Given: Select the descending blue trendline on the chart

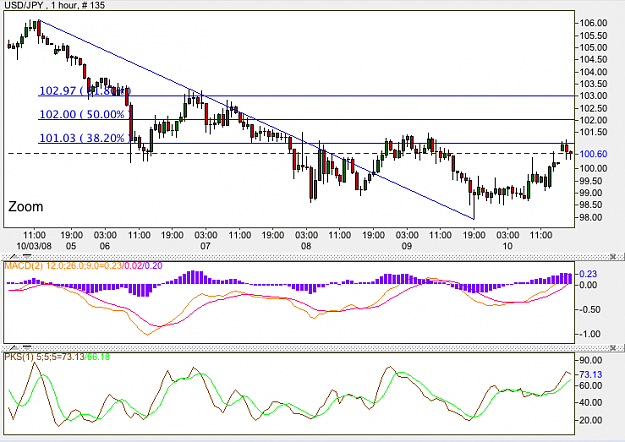Looking at the screenshot, I should [255, 119].
